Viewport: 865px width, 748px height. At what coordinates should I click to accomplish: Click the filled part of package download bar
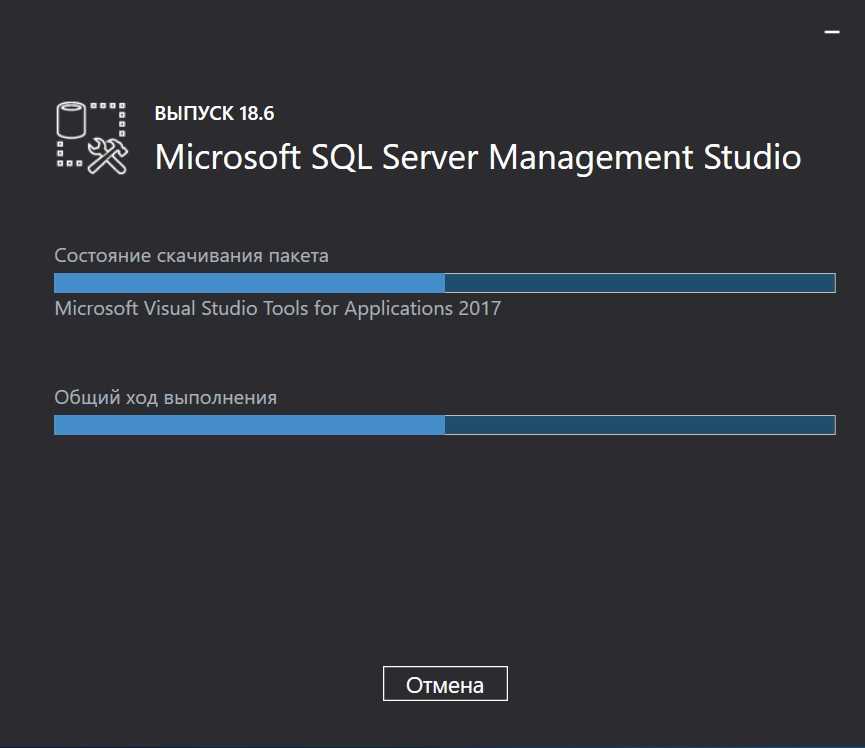(x=248, y=283)
